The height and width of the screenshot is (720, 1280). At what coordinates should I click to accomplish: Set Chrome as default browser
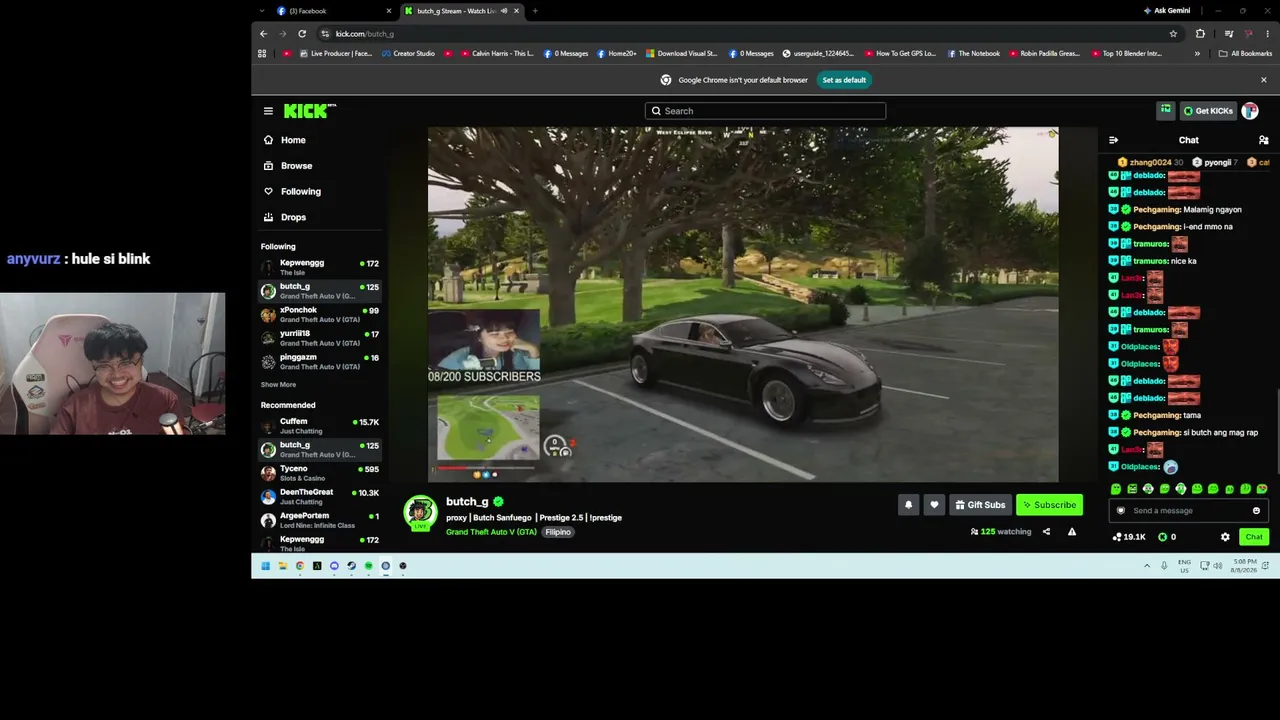pyautogui.click(x=844, y=80)
